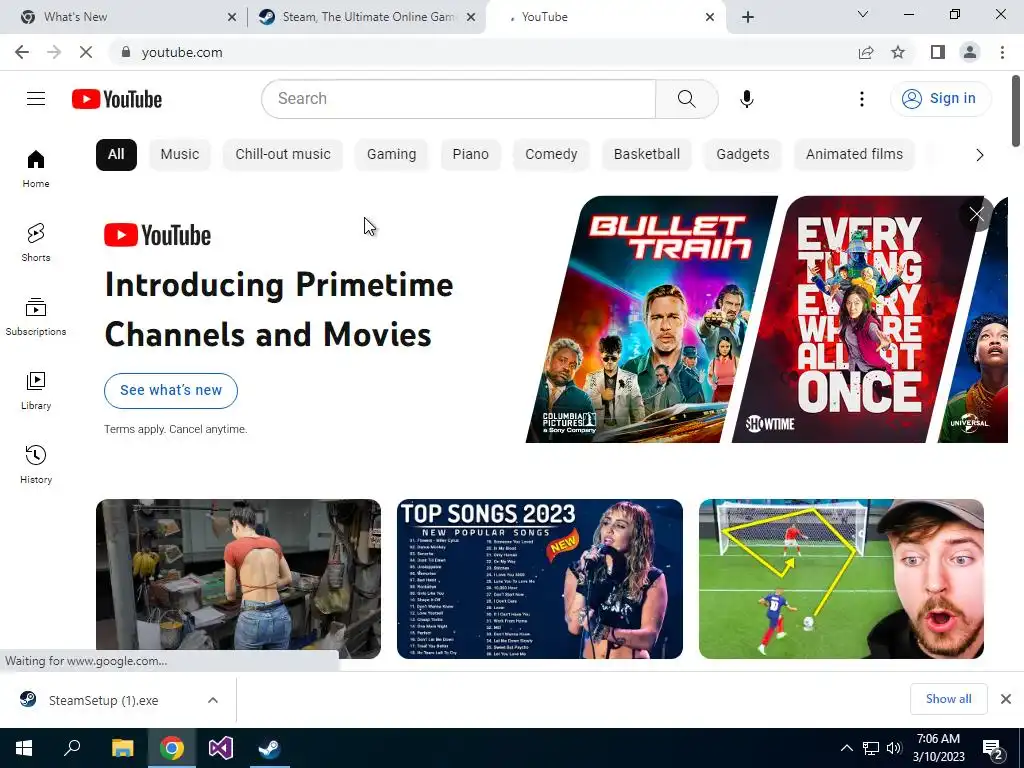
Task: Filter by the Piano chip
Action: pos(470,155)
